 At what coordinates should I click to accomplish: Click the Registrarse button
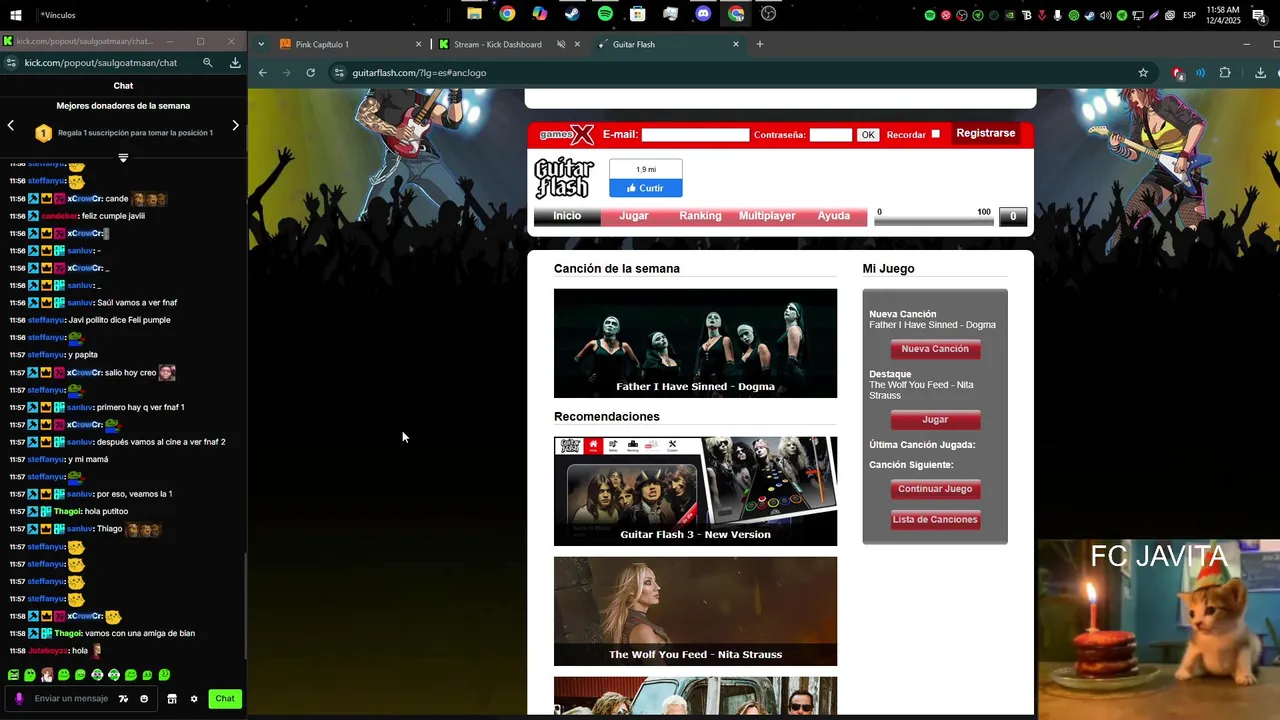pyautogui.click(x=985, y=134)
